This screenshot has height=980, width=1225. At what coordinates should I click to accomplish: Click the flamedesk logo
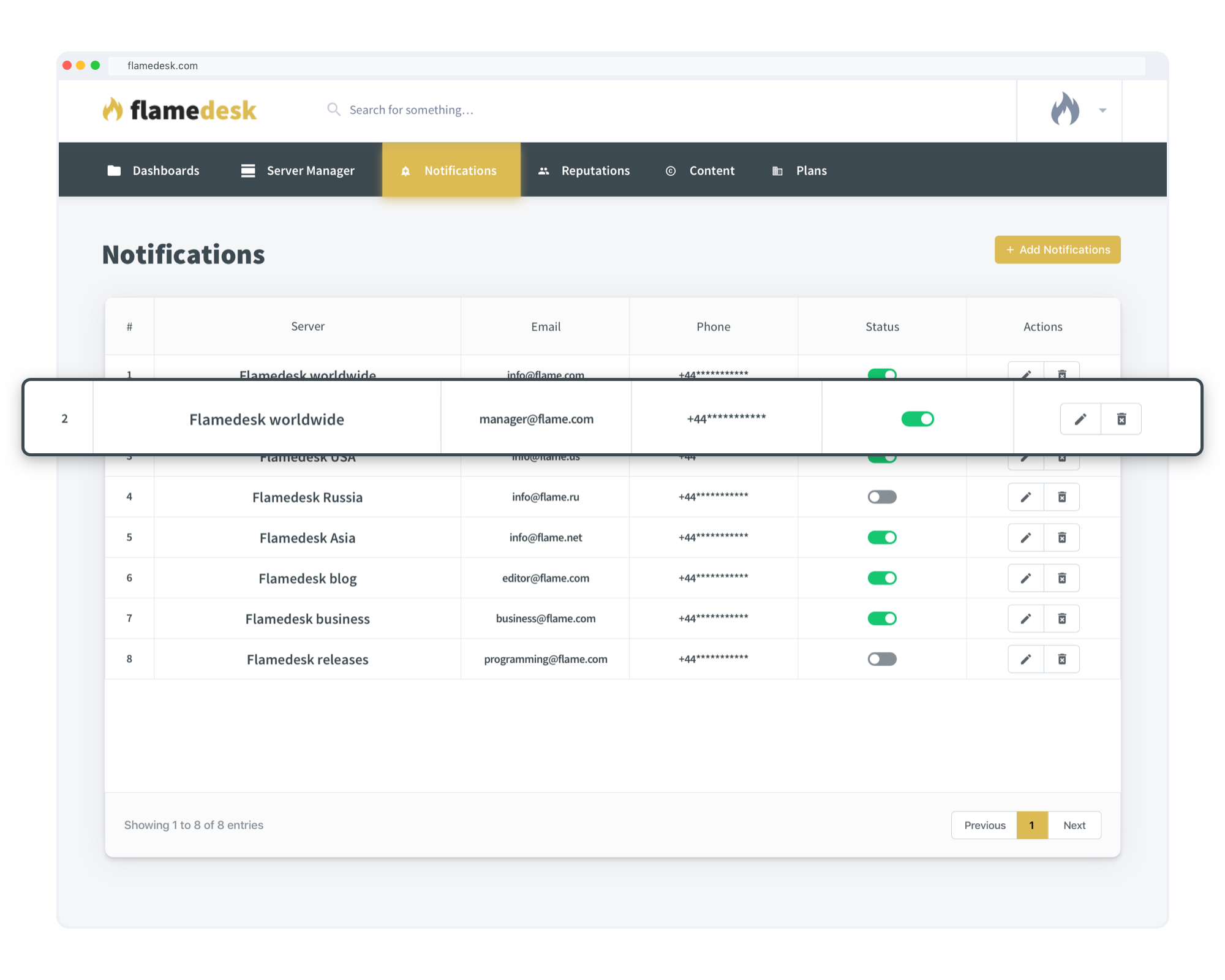(179, 110)
